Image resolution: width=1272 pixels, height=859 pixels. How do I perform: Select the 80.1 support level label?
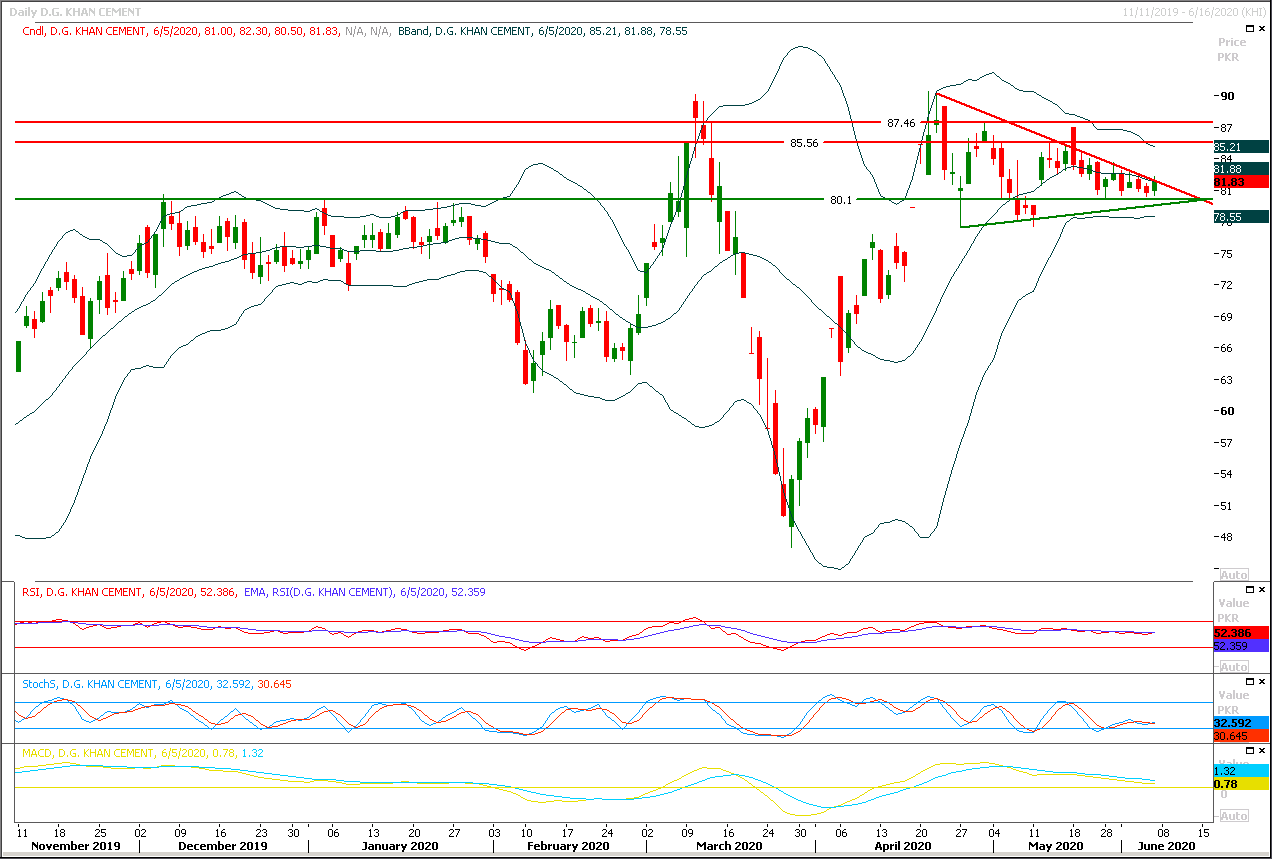coord(841,200)
